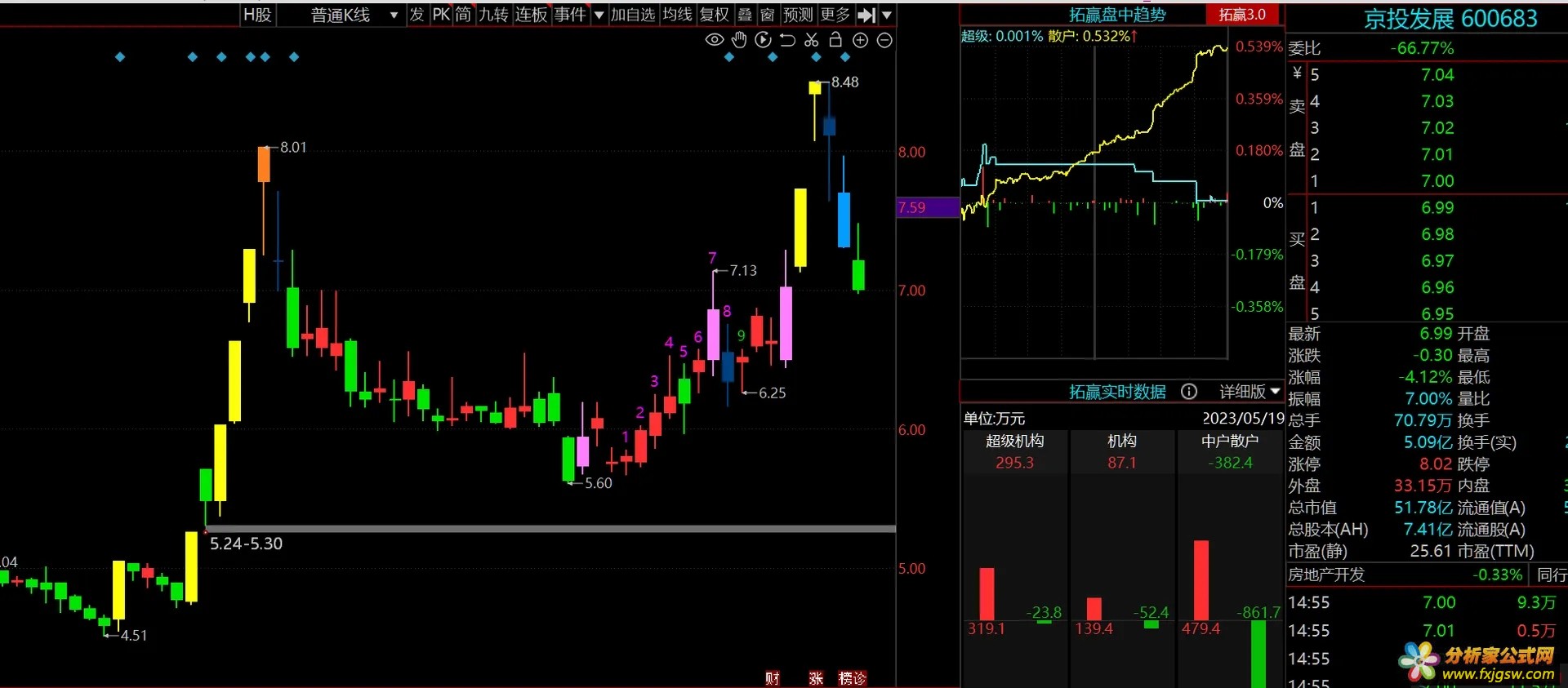The image size is (1568, 688).
Task: Click the 同行 peers button
Action: click(x=1552, y=575)
